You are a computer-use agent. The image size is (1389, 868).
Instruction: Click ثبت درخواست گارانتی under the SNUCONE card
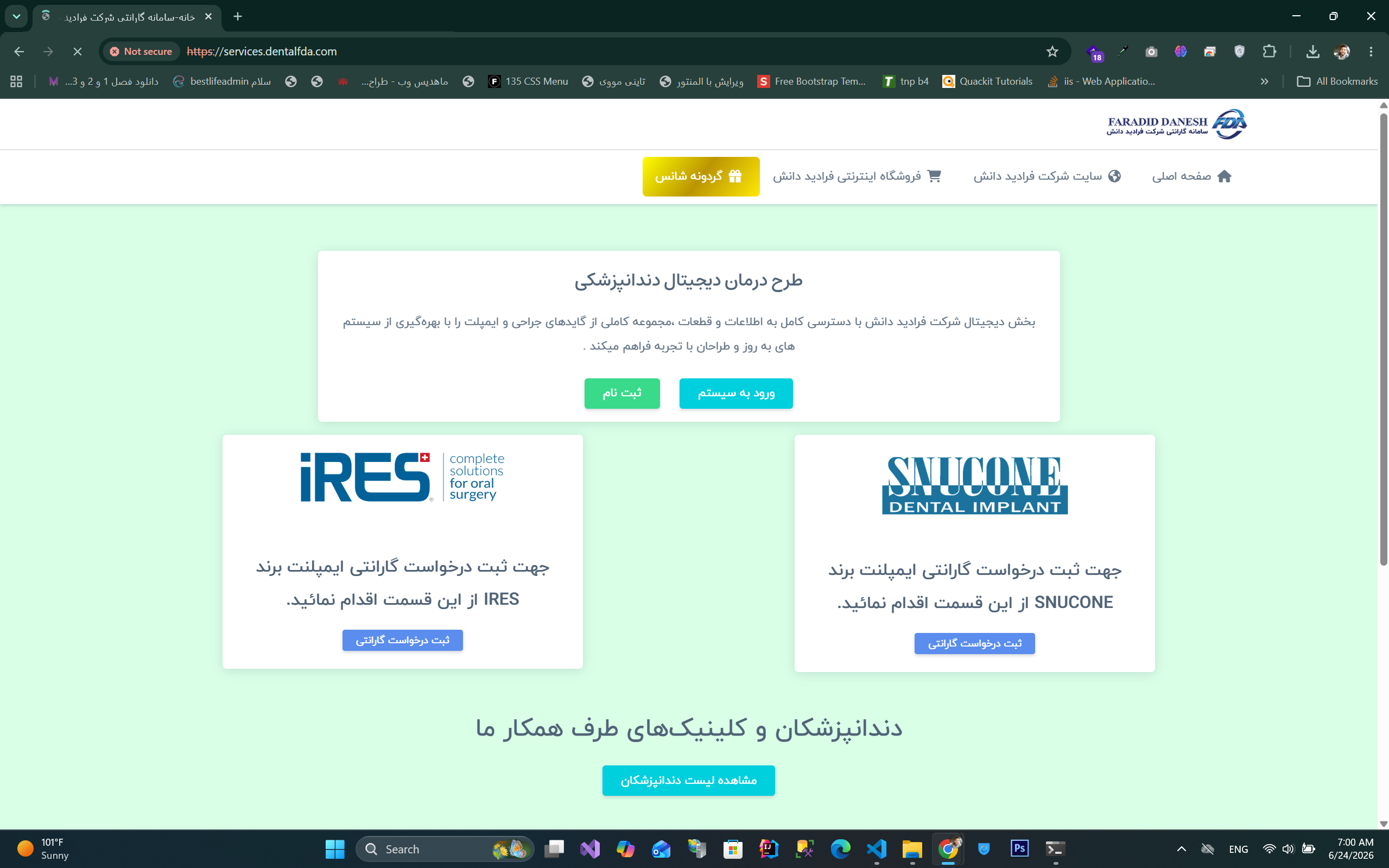point(975,644)
